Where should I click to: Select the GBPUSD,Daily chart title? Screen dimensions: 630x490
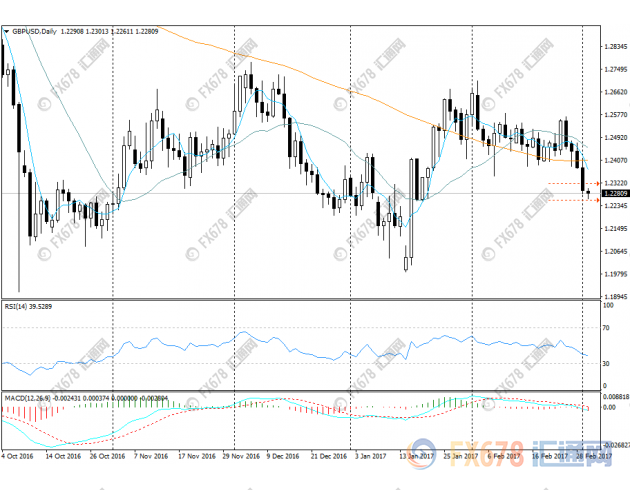(x=34, y=32)
